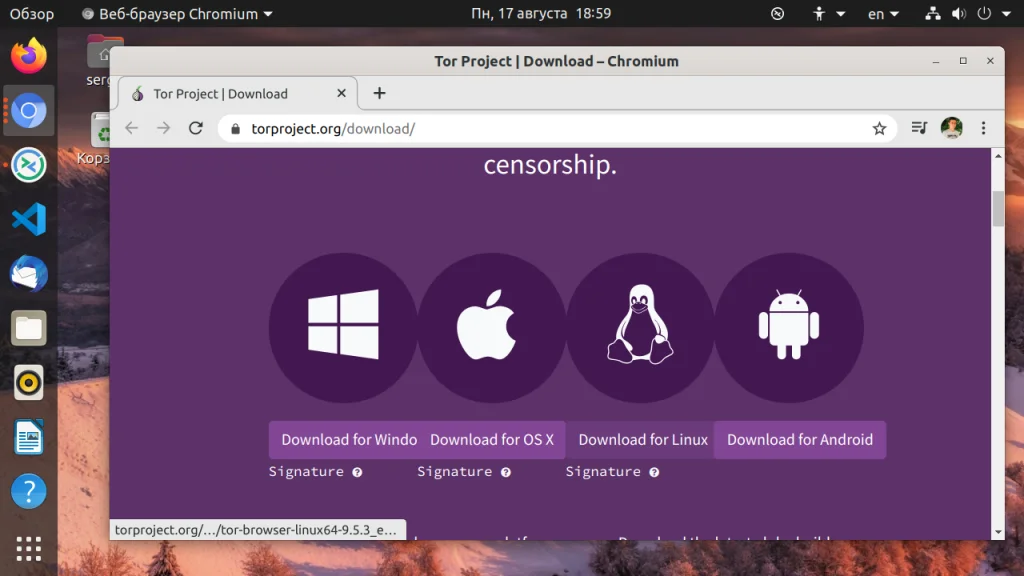1024x576 pixels.
Task: Click Chromium icon in the dock
Action: pyautogui.click(x=29, y=110)
